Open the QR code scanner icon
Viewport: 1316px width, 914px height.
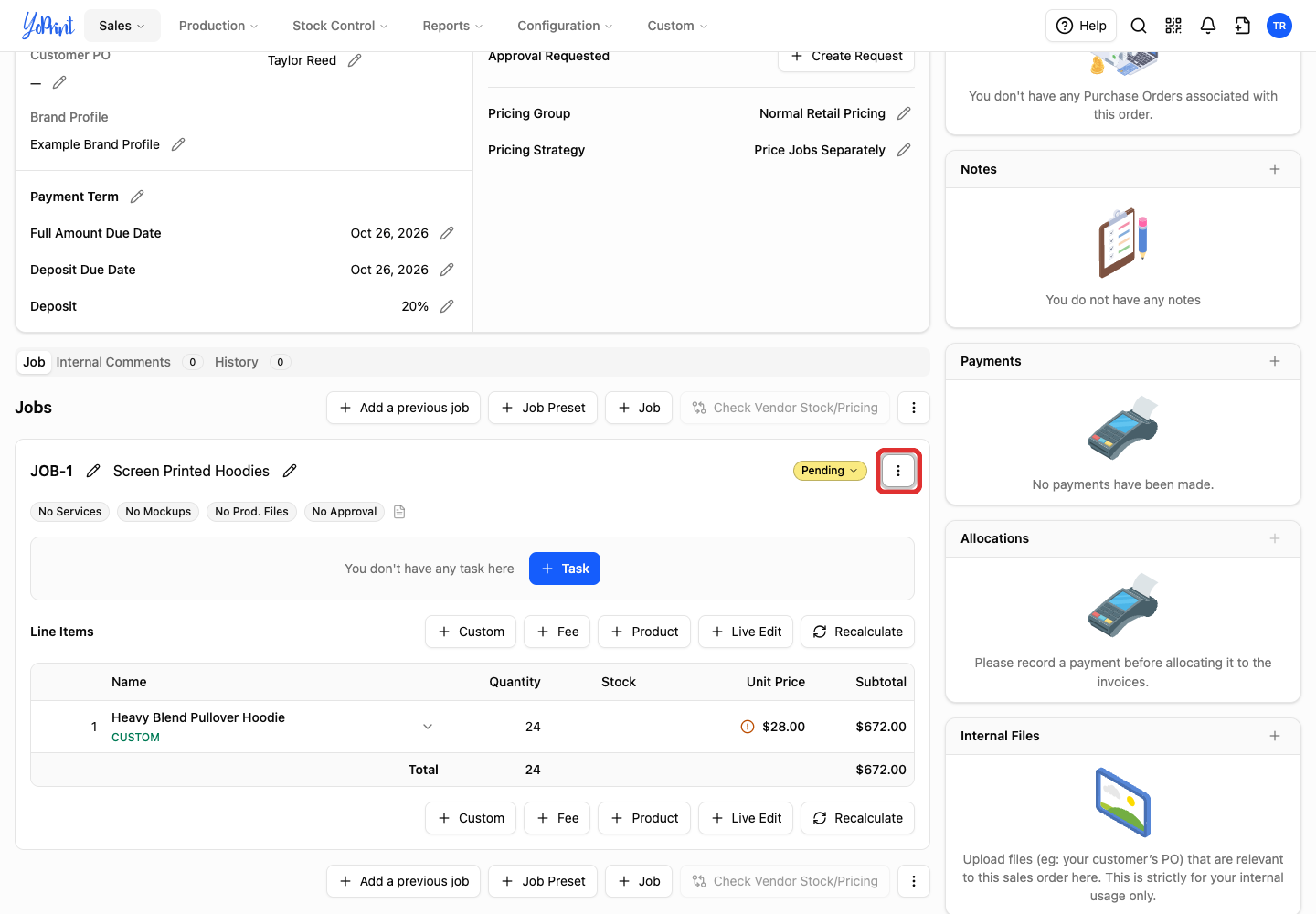tap(1173, 26)
